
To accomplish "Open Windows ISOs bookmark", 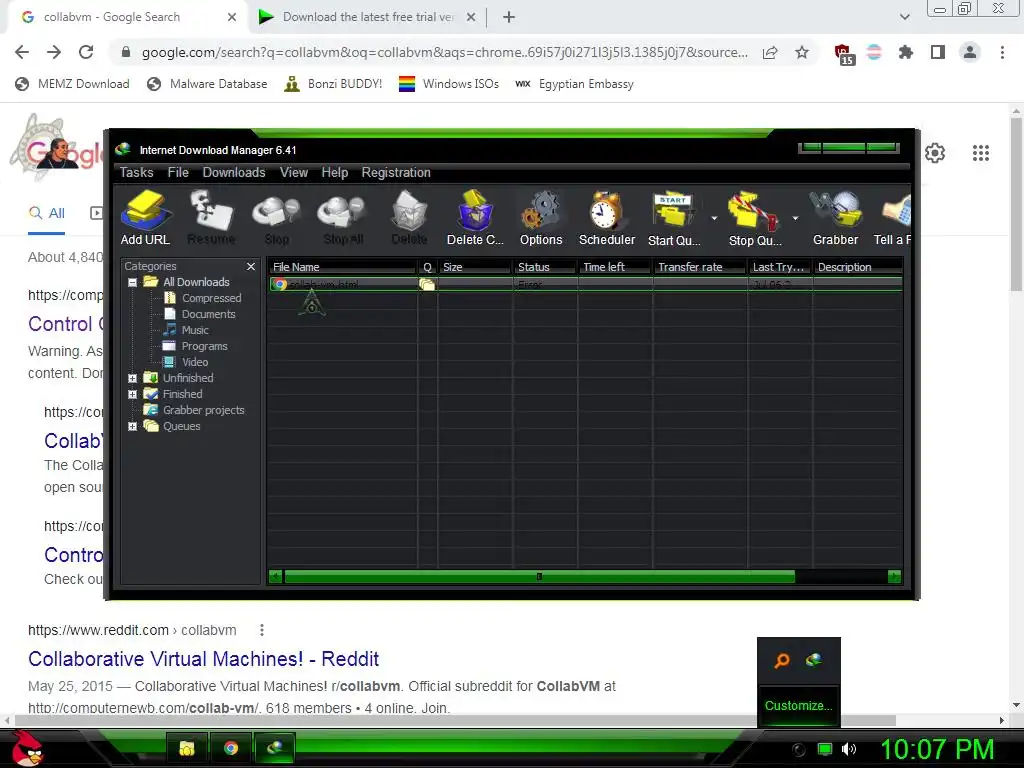I will point(449,84).
